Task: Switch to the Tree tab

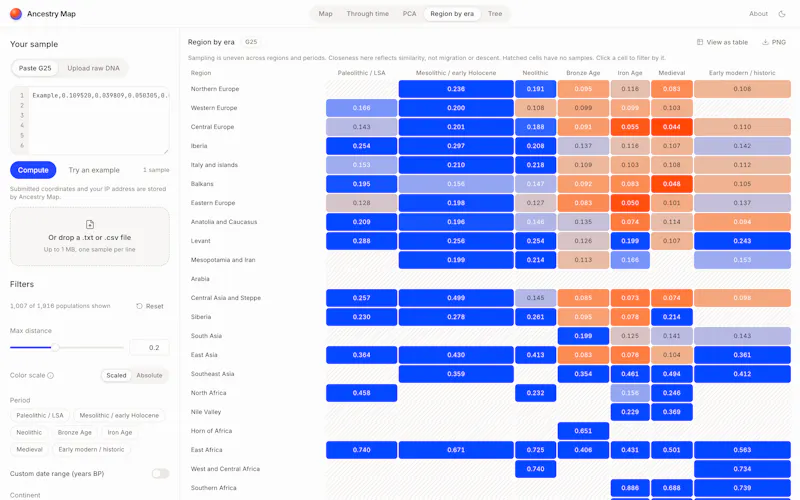Action: [495, 14]
